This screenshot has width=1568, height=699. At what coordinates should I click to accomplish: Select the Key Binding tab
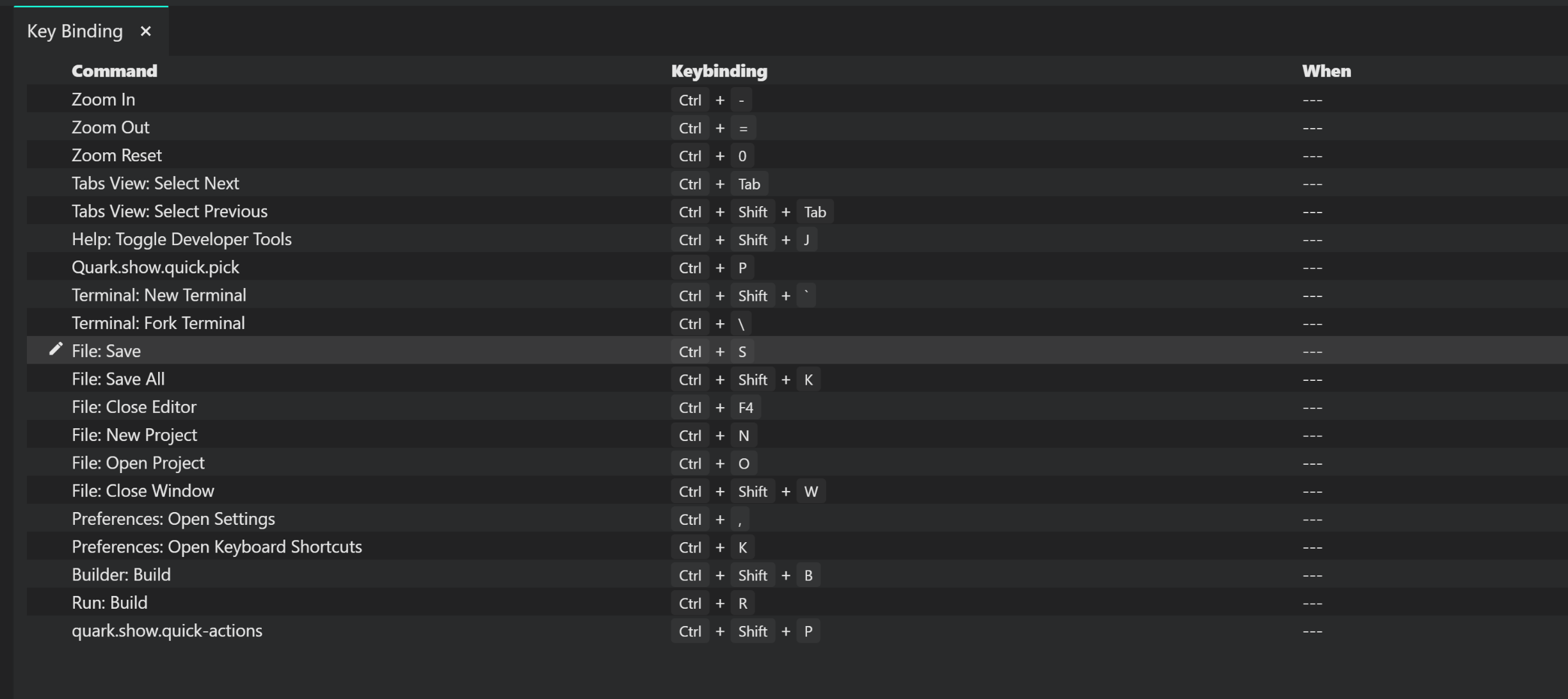(75, 31)
